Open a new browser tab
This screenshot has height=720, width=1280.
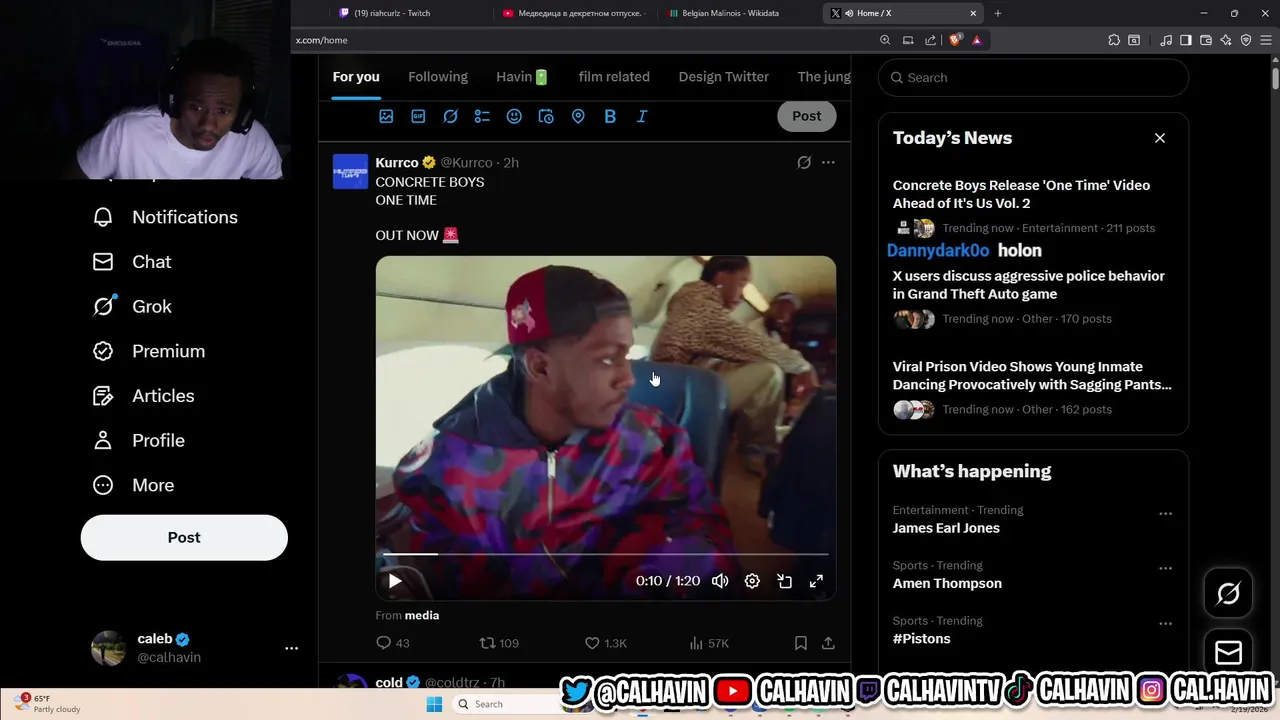tap(997, 13)
